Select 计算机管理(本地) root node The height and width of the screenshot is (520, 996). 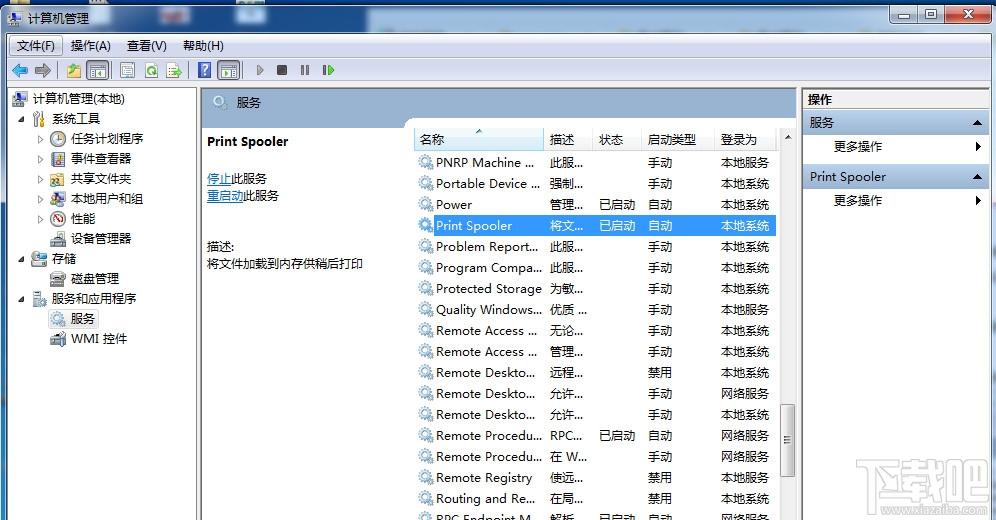click(x=79, y=99)
